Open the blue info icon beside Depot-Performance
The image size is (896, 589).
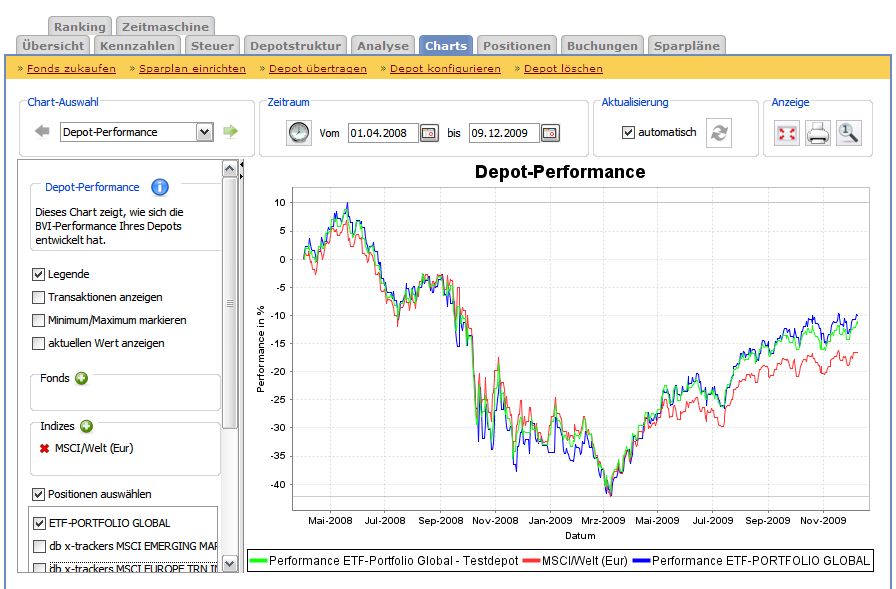click(x=159, y=187)
